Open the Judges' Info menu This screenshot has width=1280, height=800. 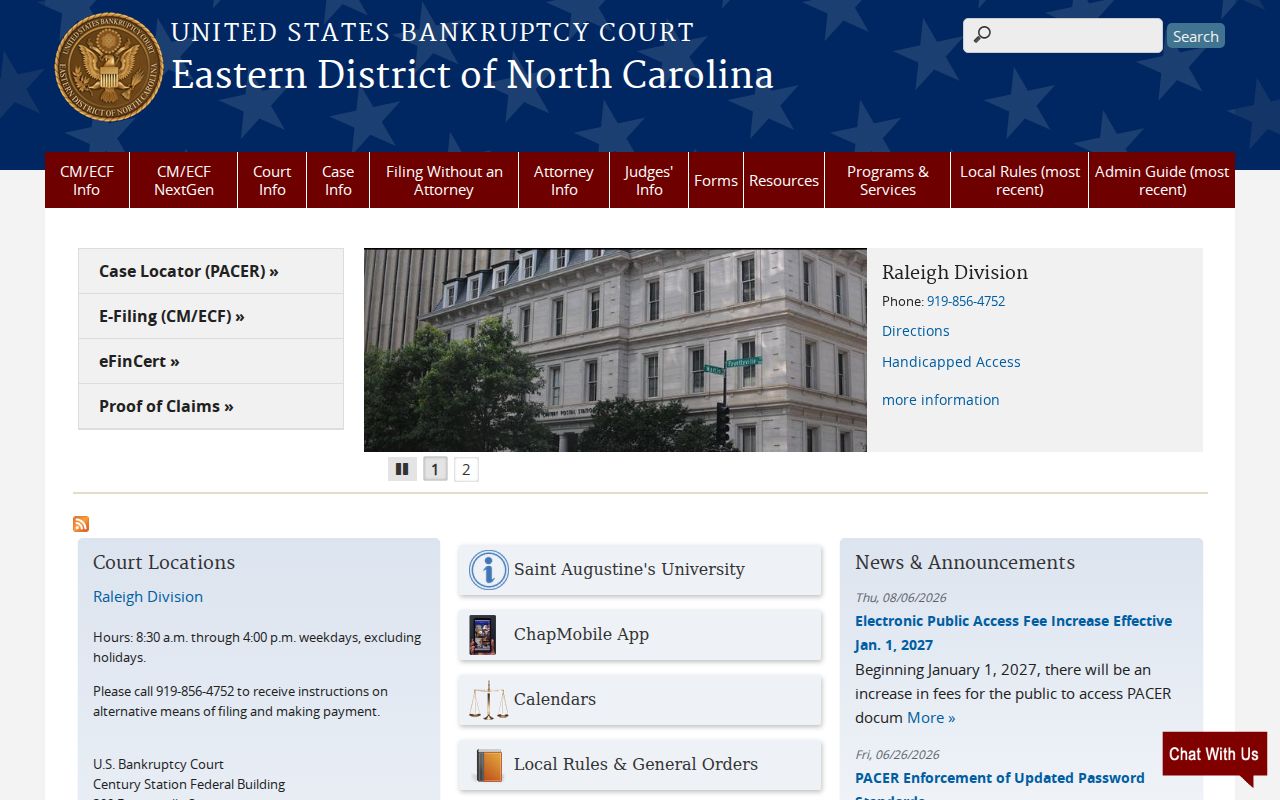649,180
